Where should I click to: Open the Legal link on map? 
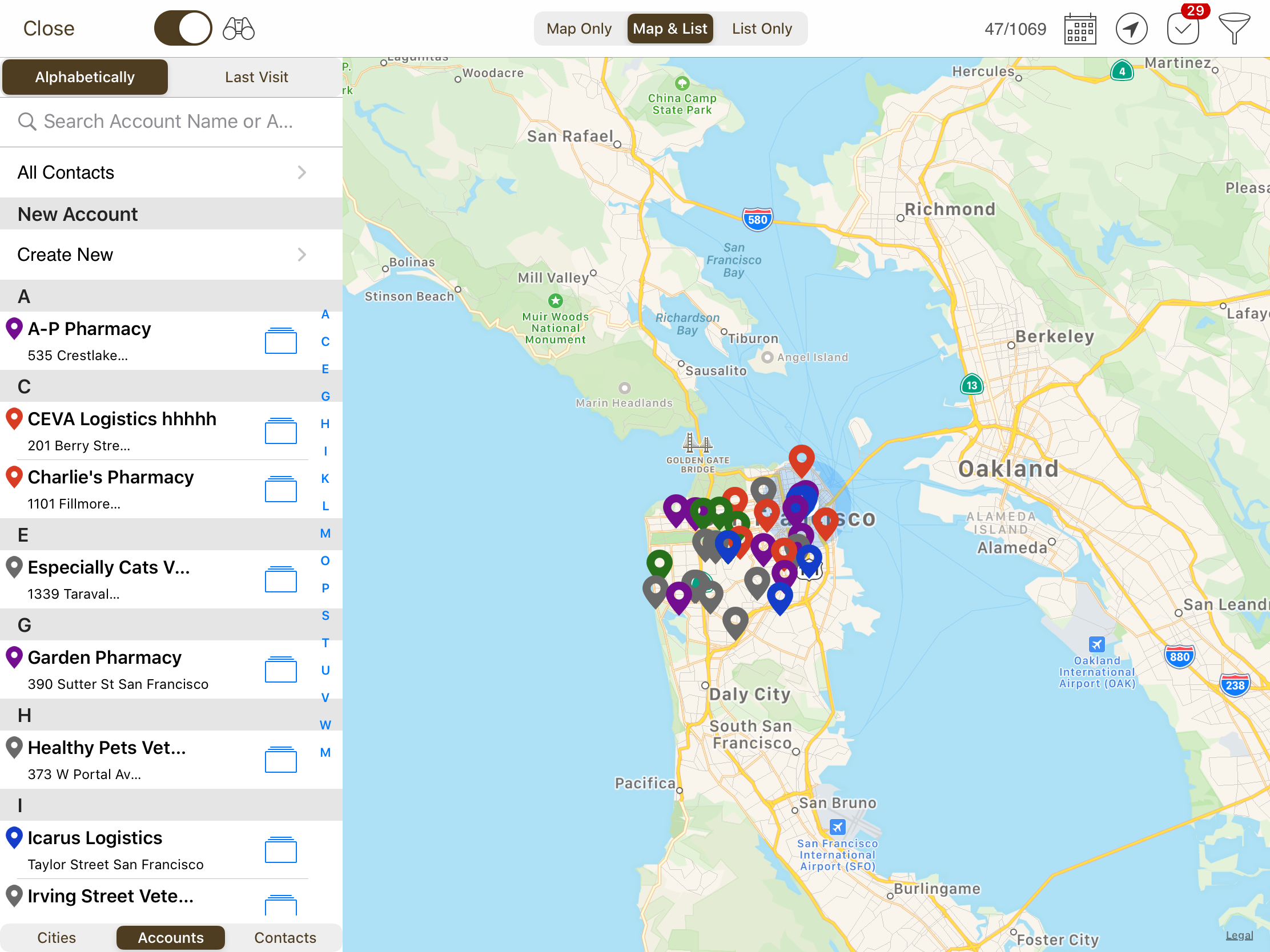pos(1239,935)
